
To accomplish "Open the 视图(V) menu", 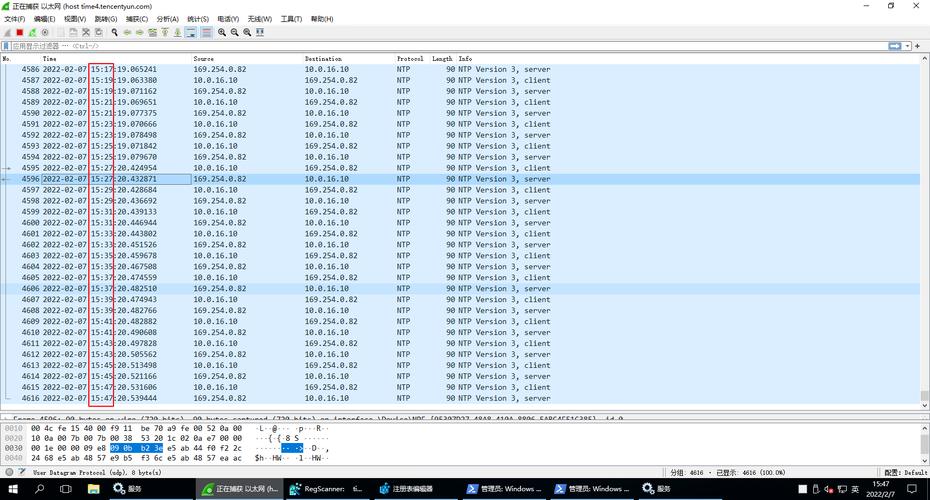I will click(75, 19).
